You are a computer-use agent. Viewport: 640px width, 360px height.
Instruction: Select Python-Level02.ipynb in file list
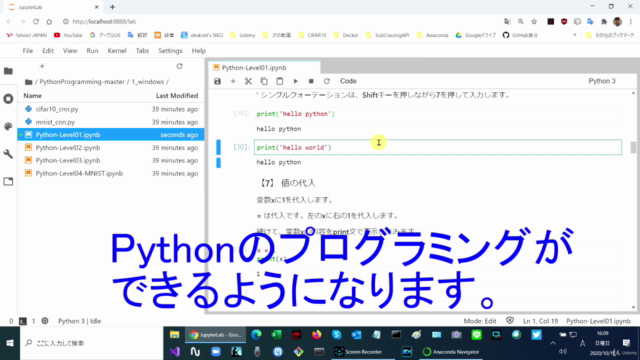pyautogui.click(x=111, y=148)
